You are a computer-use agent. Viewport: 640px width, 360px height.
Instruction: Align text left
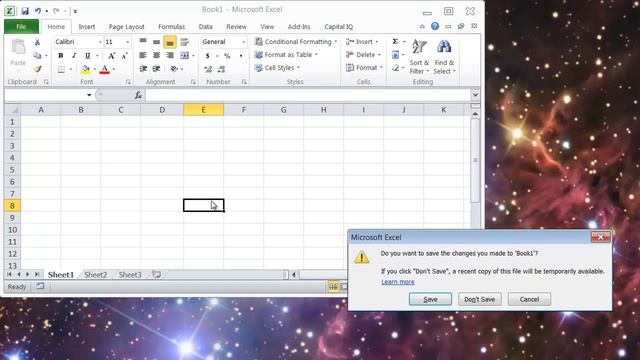pos(143,56)
